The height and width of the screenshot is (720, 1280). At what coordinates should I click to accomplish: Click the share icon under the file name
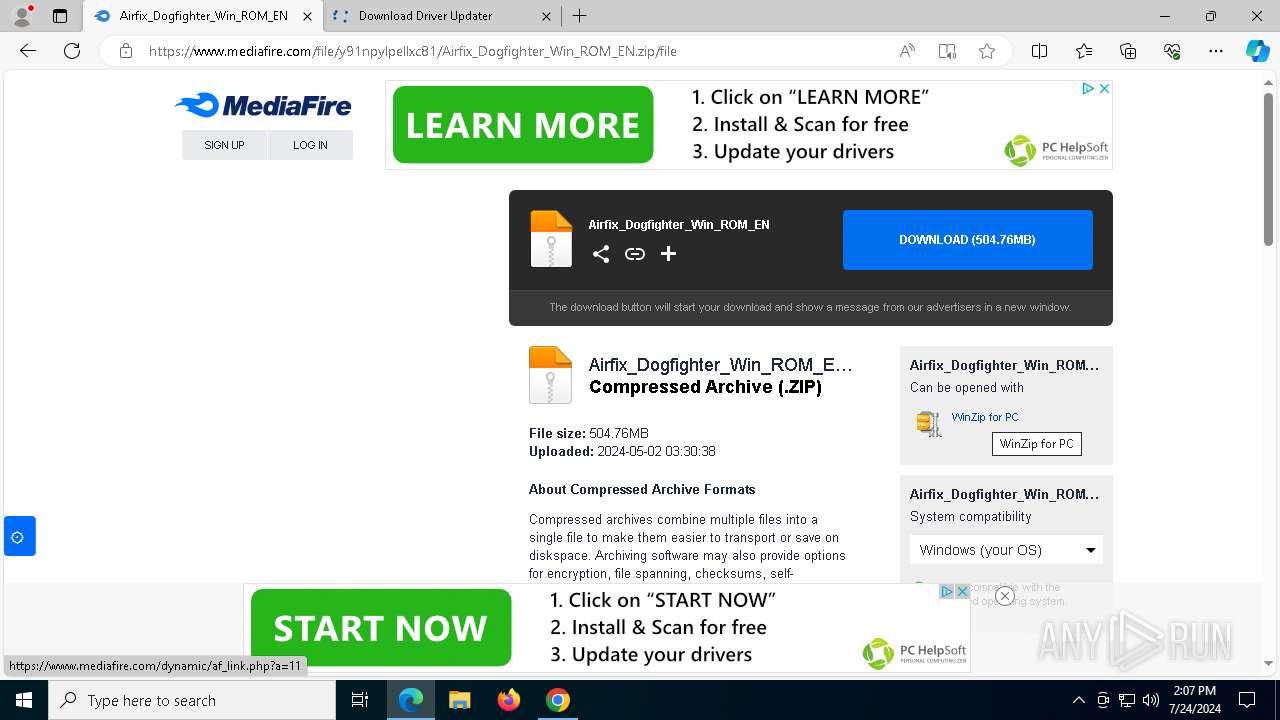click(601, 254)
